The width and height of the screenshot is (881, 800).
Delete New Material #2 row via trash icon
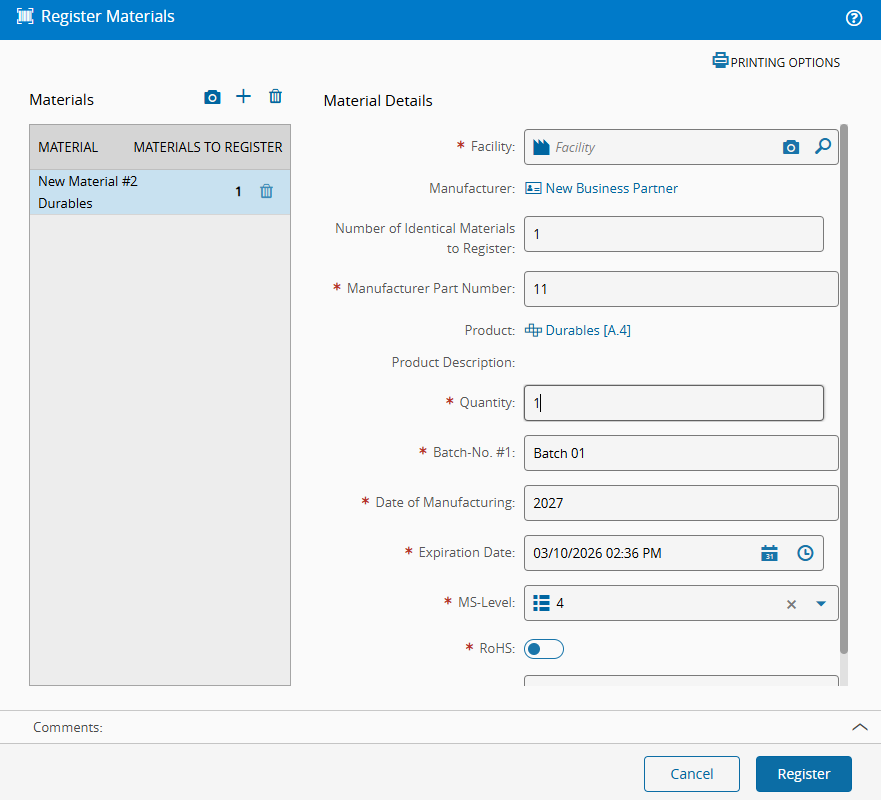click(x=266, y=191)
